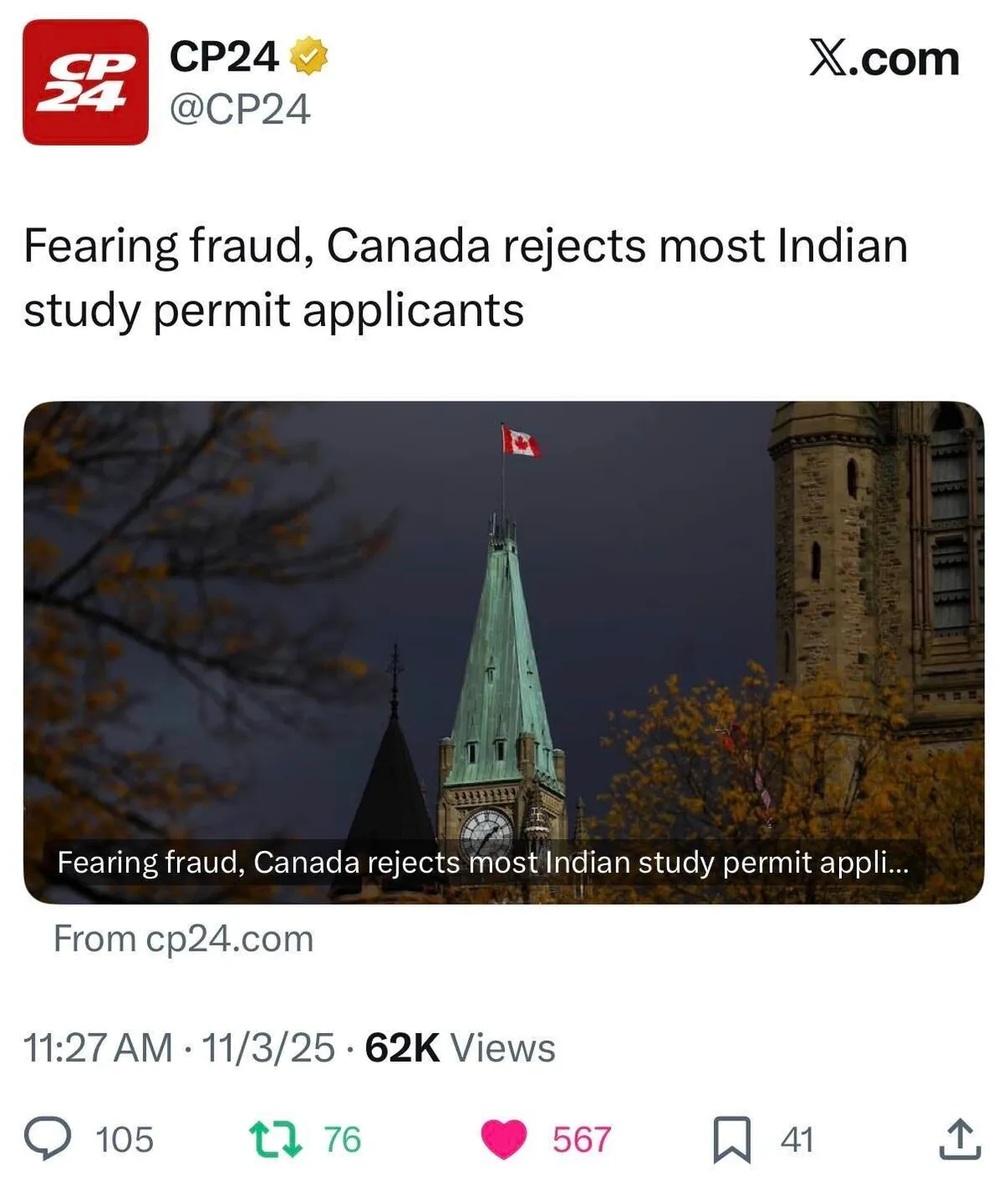Open the 62K Views analytics
The height and width of the screenshot is (1202, 1008).
click(459, 1047)
